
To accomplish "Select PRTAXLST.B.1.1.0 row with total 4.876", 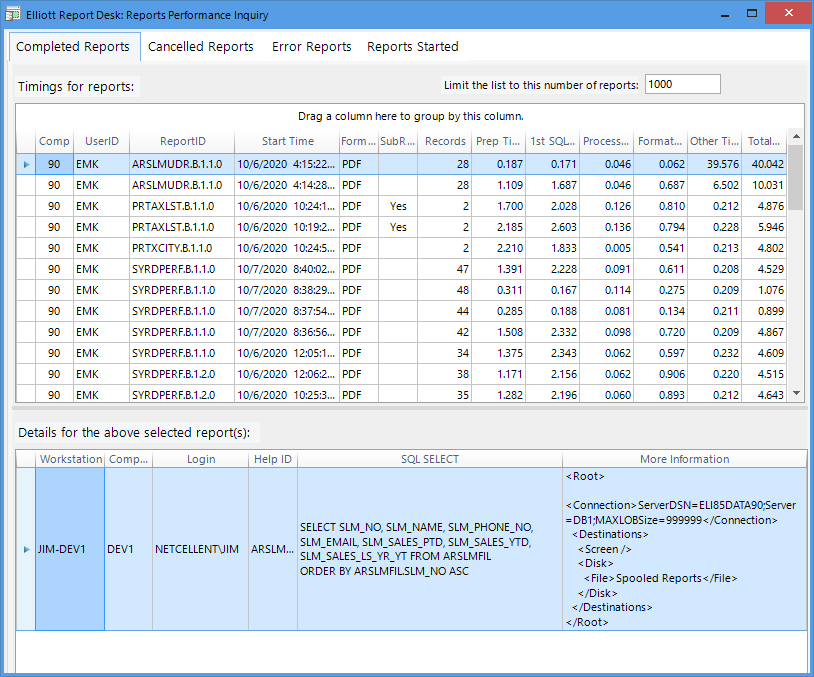I will pyautogui.click(x=401, y=206).
